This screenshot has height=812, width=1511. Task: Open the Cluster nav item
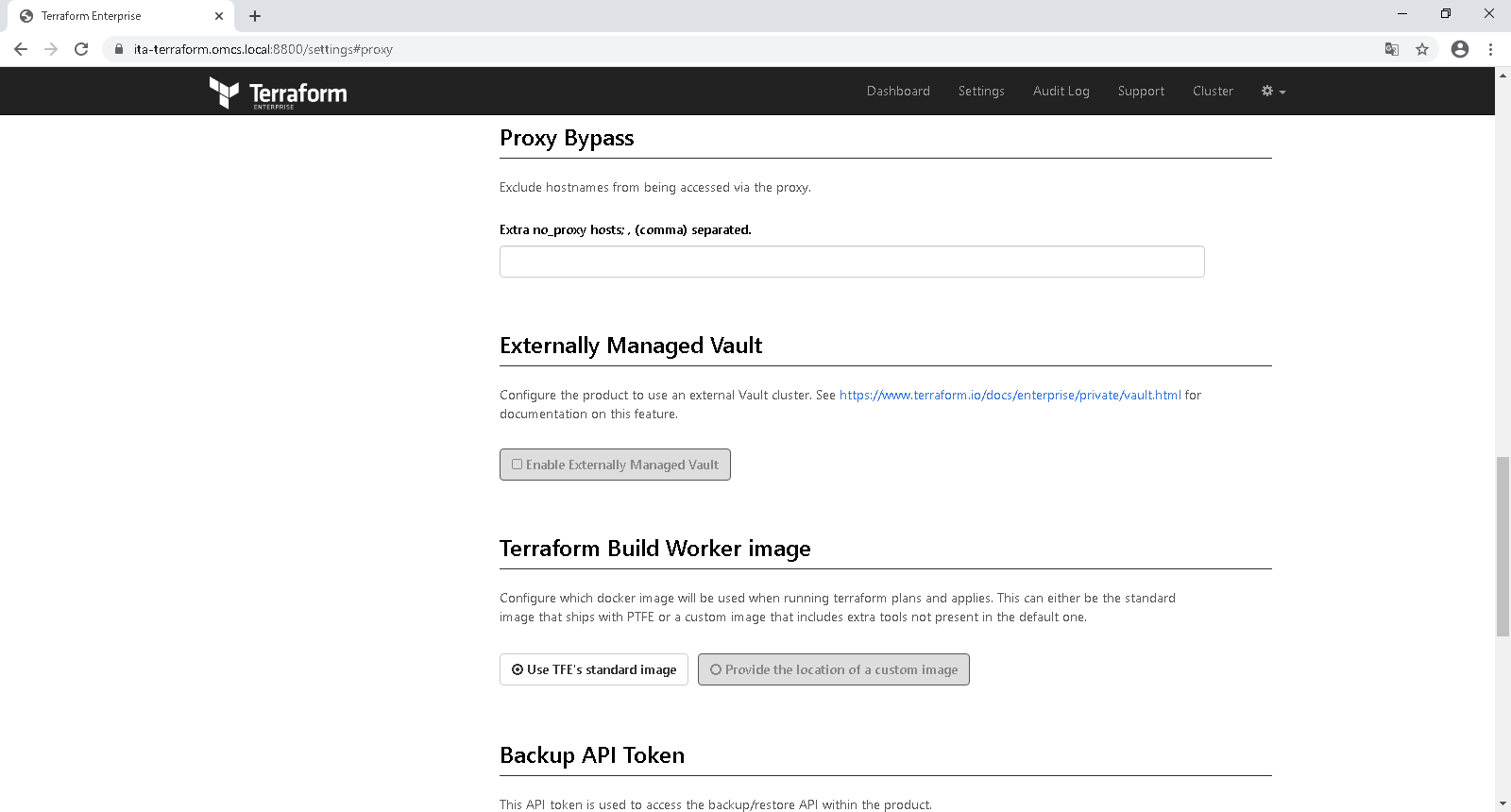pyautogui.click(x=1213, y=91)
